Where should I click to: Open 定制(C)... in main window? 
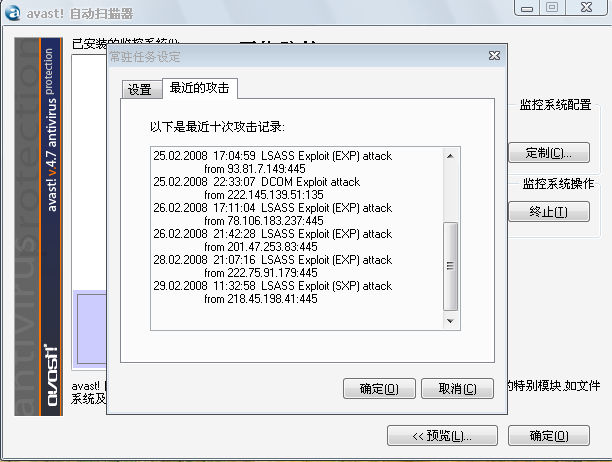(549, 153)
